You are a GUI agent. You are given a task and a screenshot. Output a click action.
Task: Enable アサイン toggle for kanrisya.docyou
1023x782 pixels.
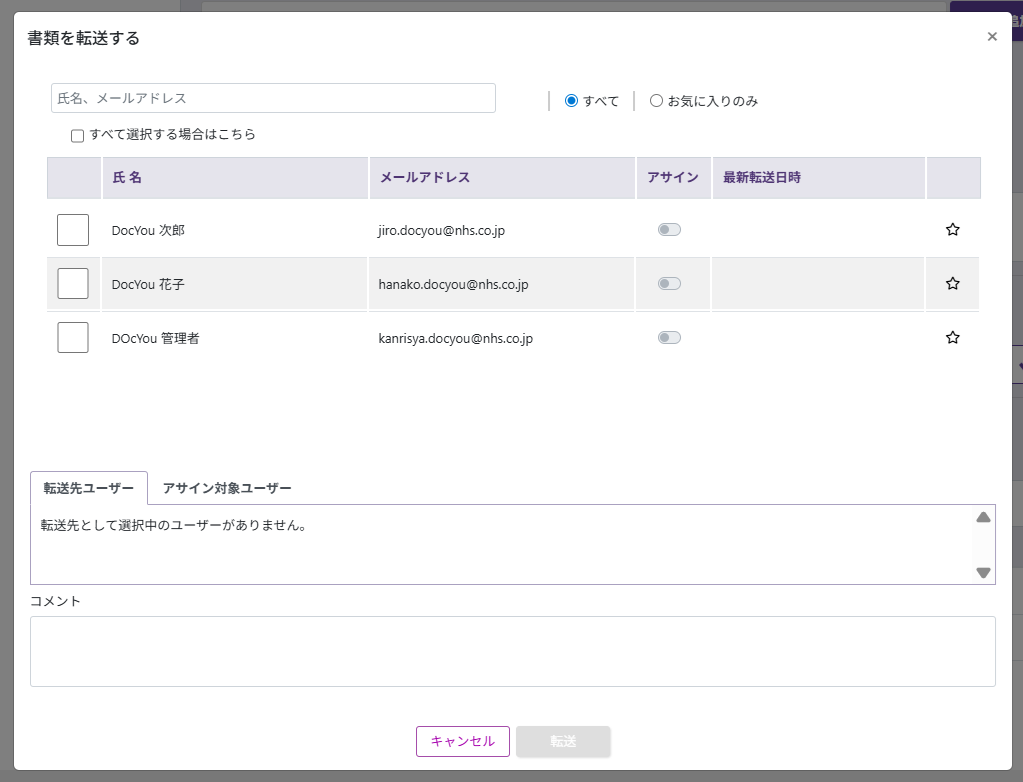pos(669,338)
